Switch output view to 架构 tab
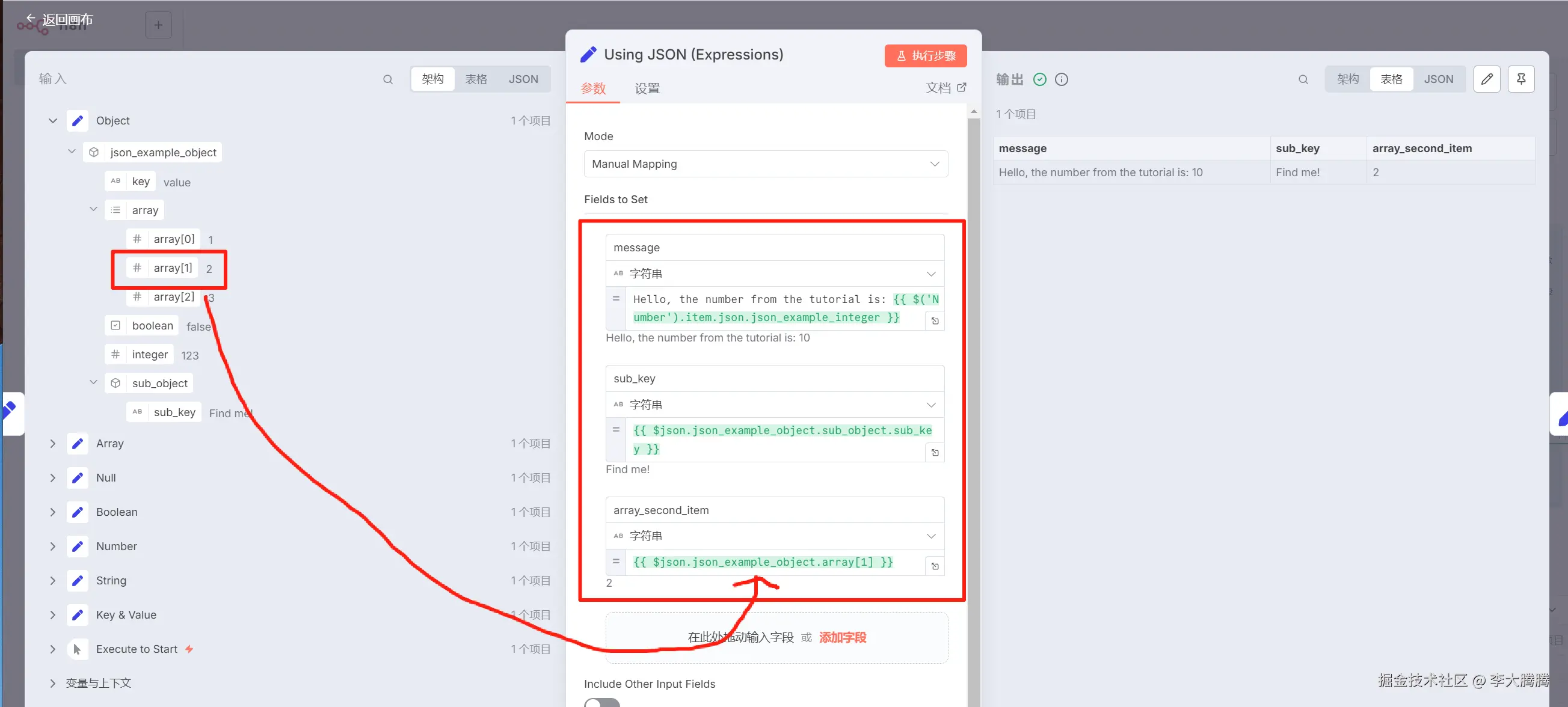This screenshot has width=1568, height=707. tap(1347, 79)
